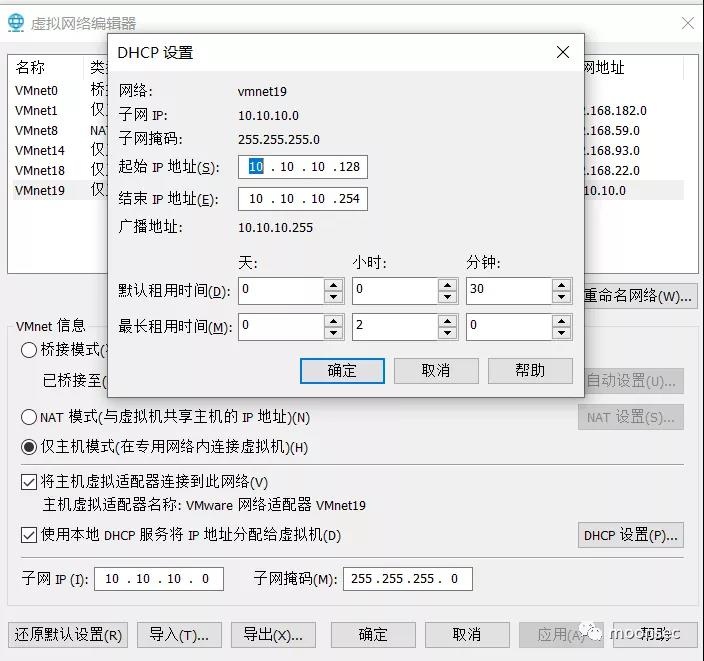Decrease maximum lease hours value

(448, 333)
